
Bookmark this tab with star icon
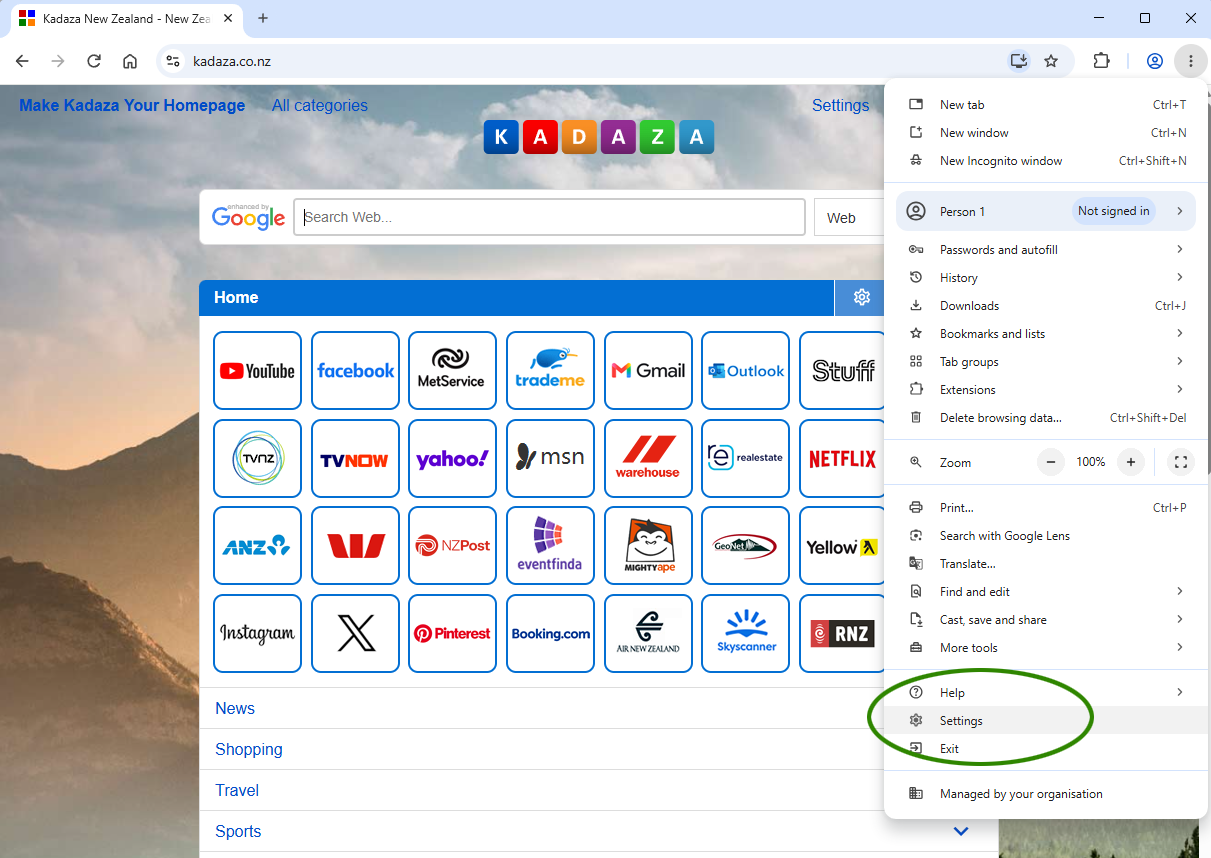click(x=1051, y=61)
